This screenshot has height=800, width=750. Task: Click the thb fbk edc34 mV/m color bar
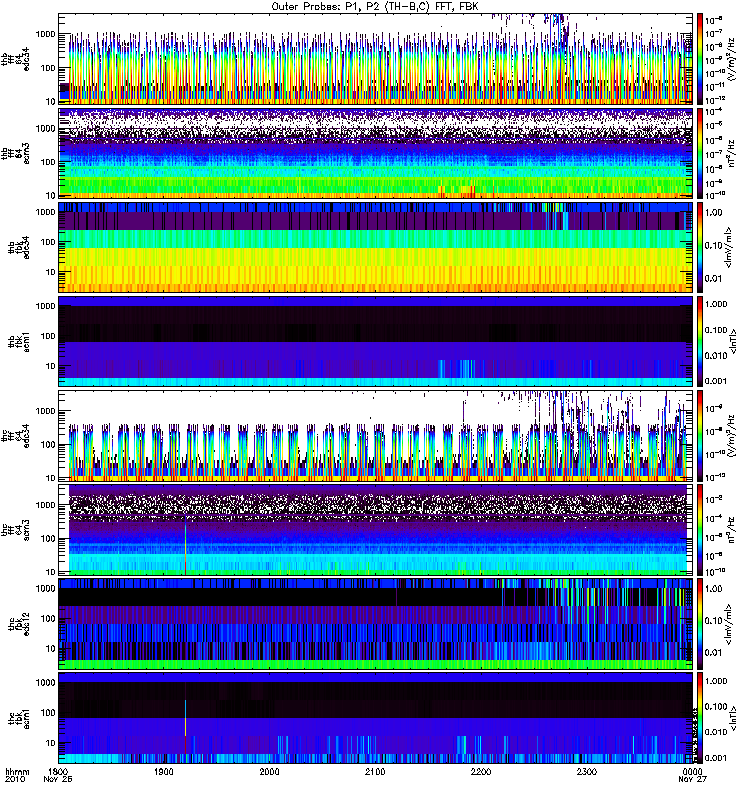[700, 247]
